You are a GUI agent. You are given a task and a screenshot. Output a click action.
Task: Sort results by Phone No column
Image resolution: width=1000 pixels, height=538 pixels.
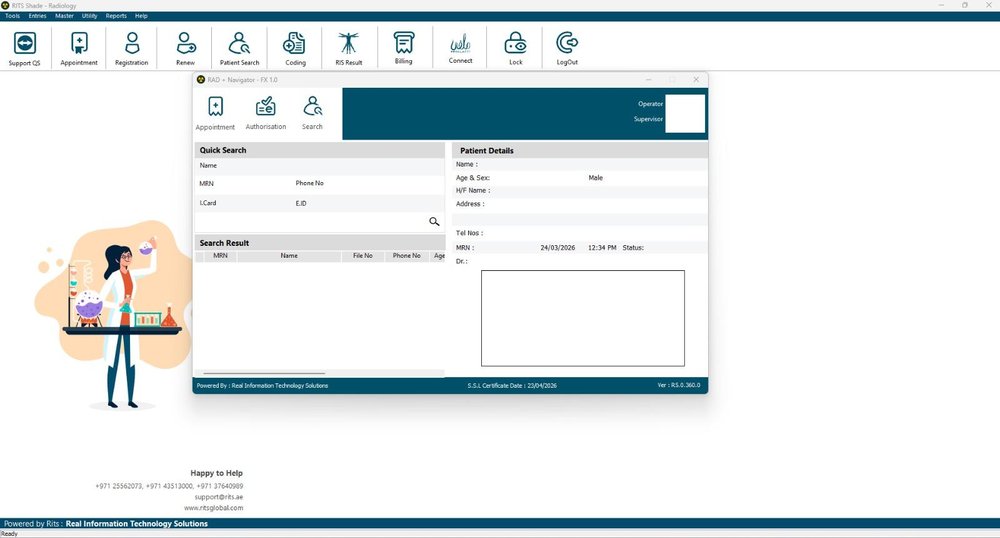(406, 256)
